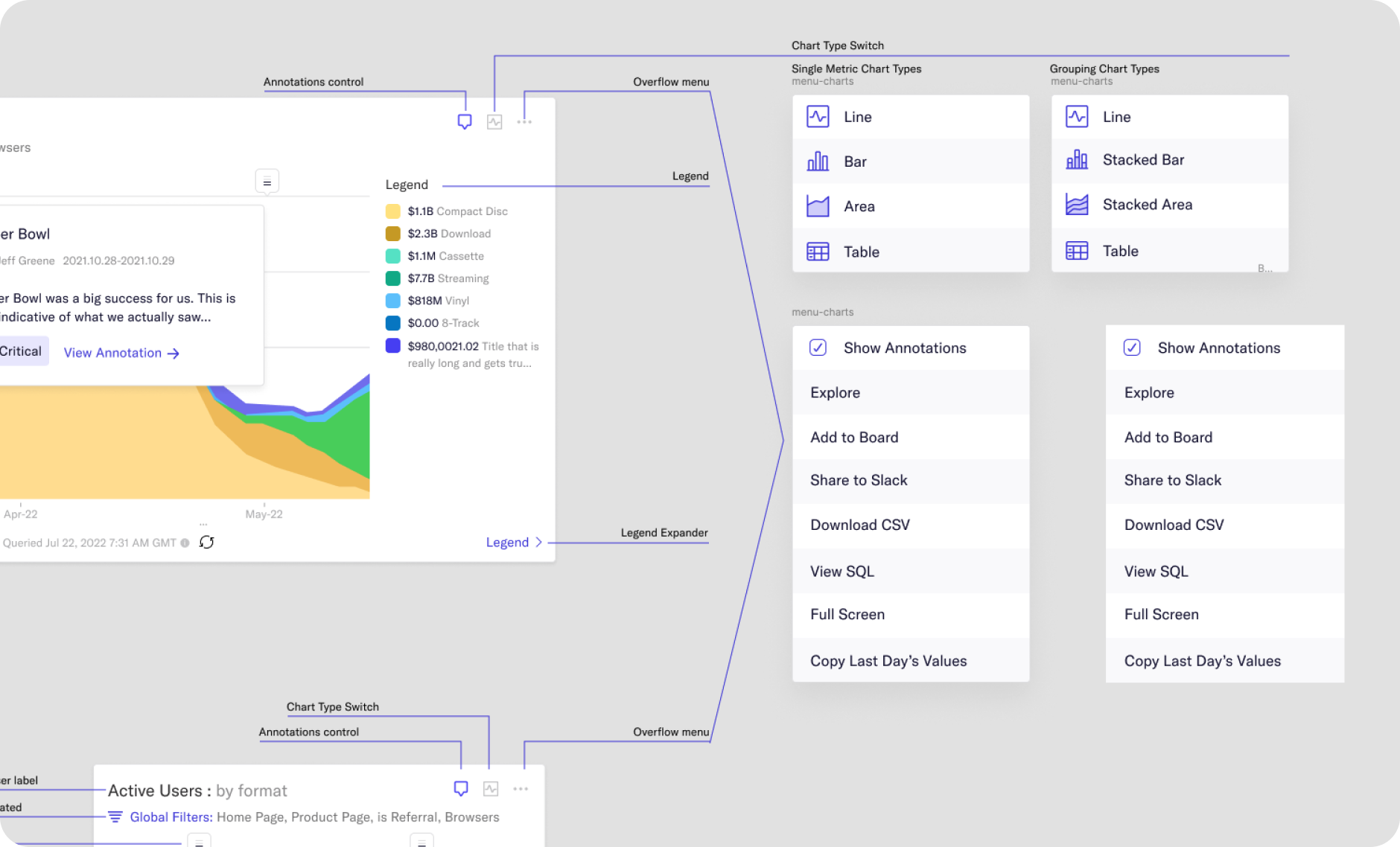1400x847 pixels.
Task: Click the 'May-22' axis label
Action: click(x=264, y=514)
